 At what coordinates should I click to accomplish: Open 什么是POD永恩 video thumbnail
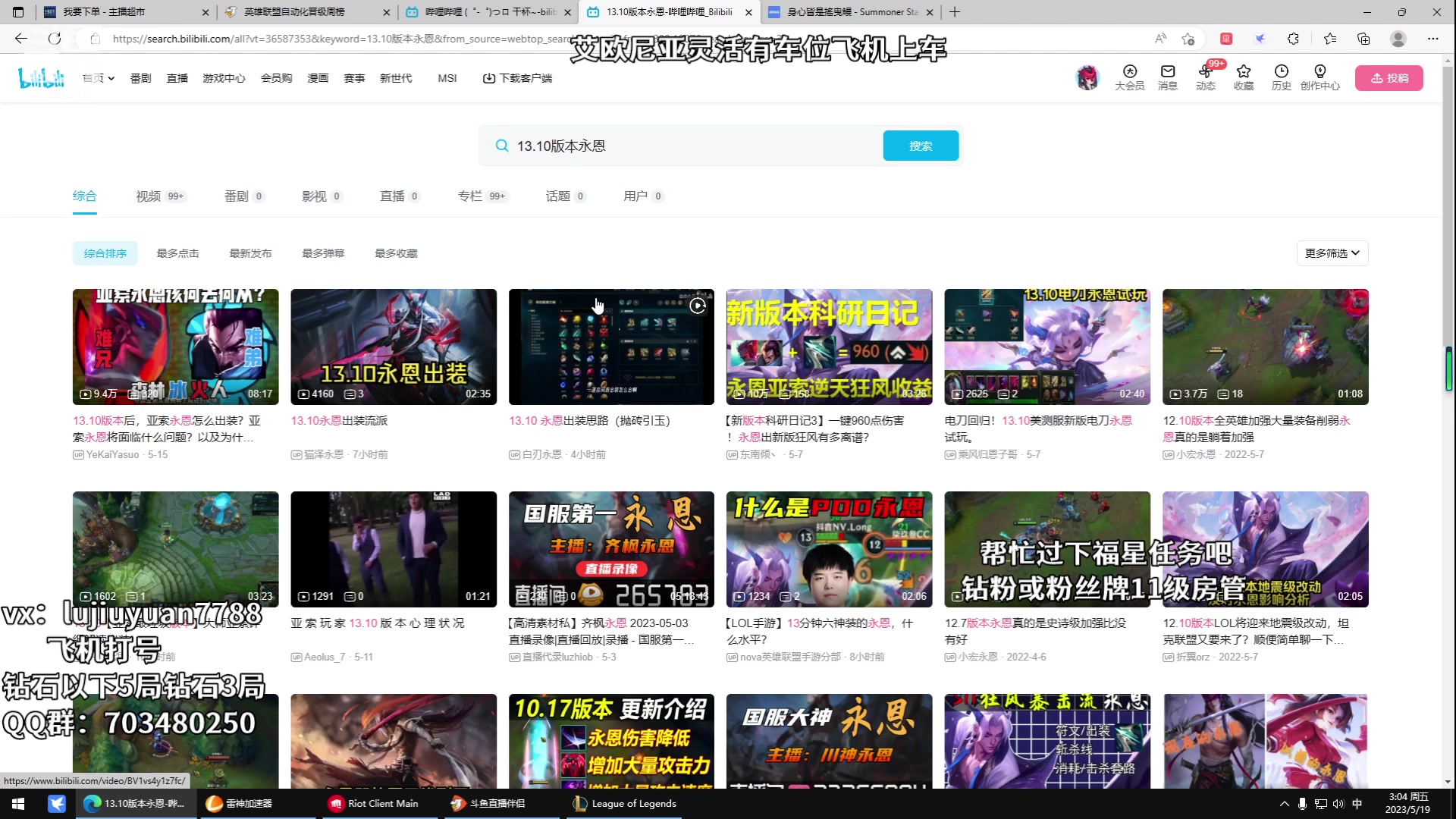coord(829,549)
